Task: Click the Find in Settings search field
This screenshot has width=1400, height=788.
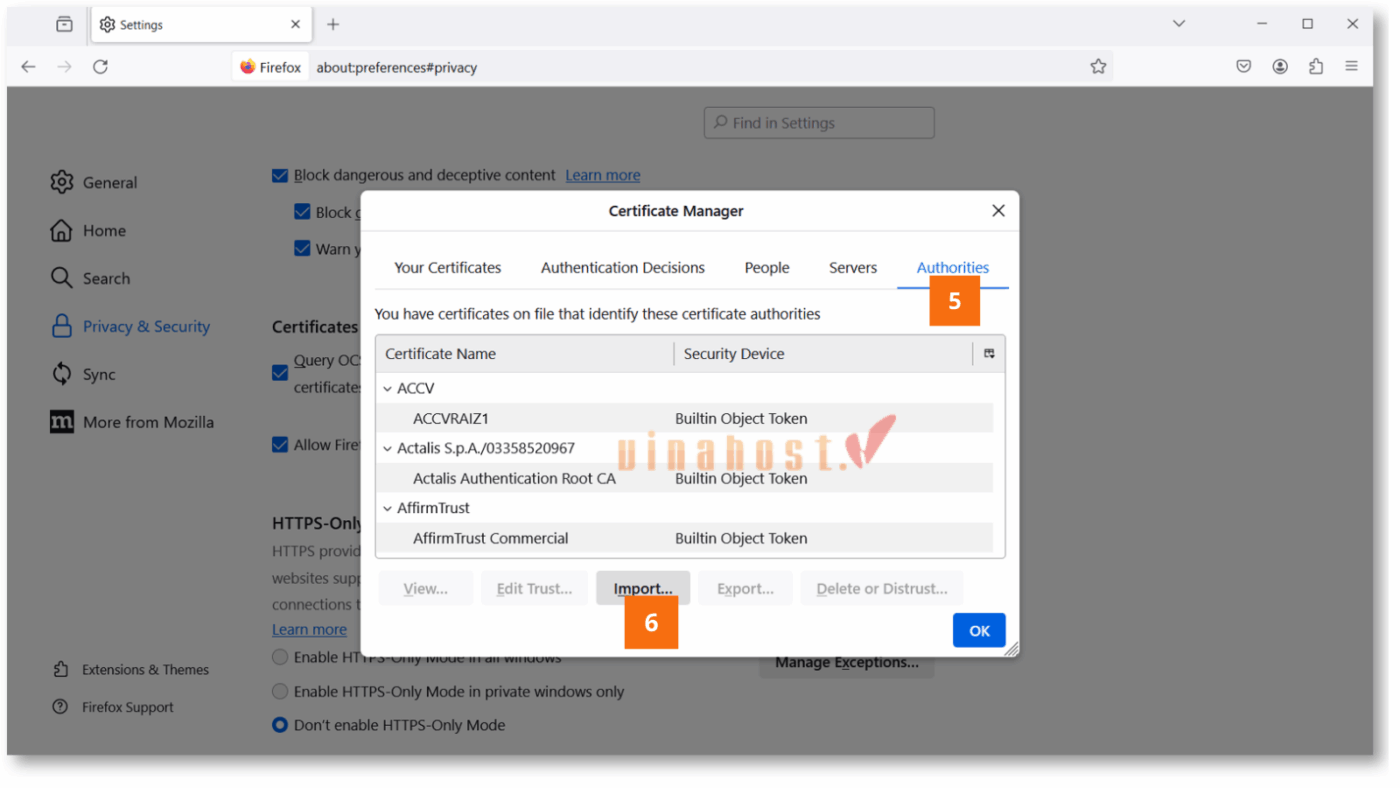Action: tap(818, 122)
